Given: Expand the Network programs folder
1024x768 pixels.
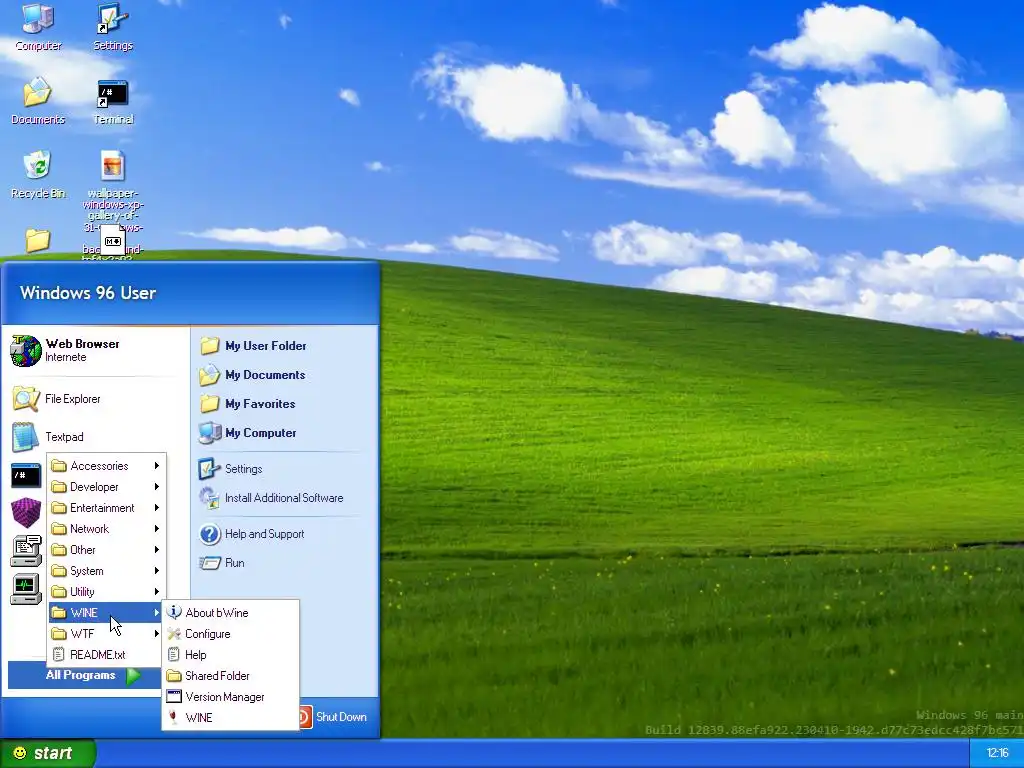Looking at the screenshot, I should (106, 528).
